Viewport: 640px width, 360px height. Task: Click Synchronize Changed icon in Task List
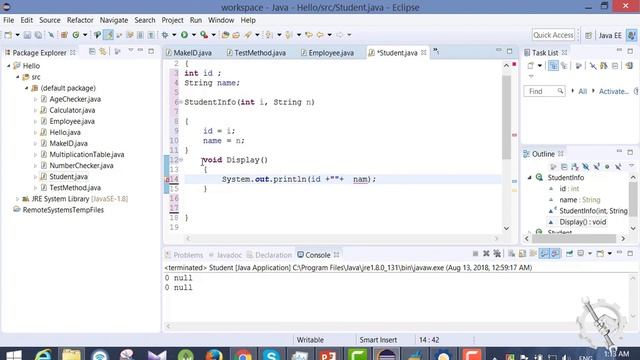(629, 66)
